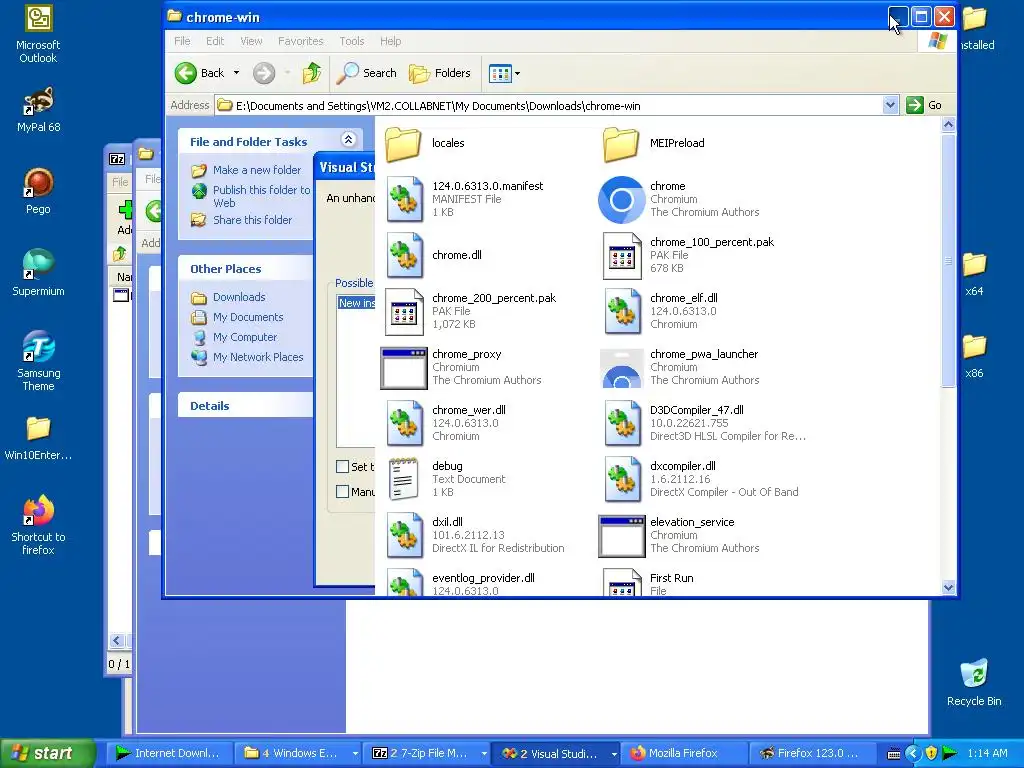Open Supermium desktop shortcut

pos(38,273)
